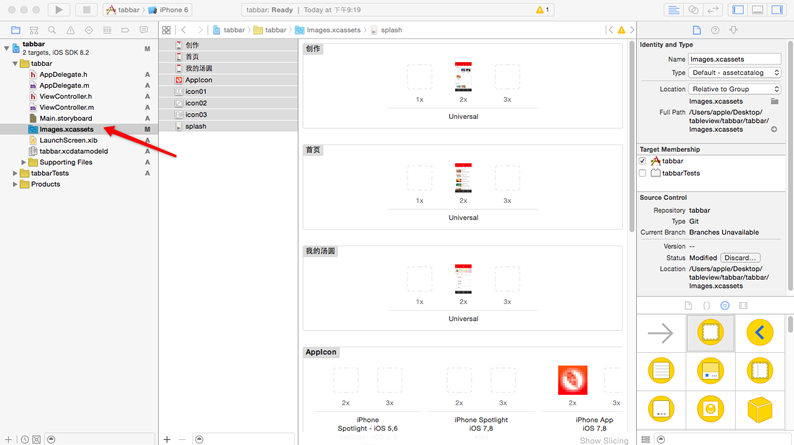Select yellow back-chevron object in library

pos(760,333)
